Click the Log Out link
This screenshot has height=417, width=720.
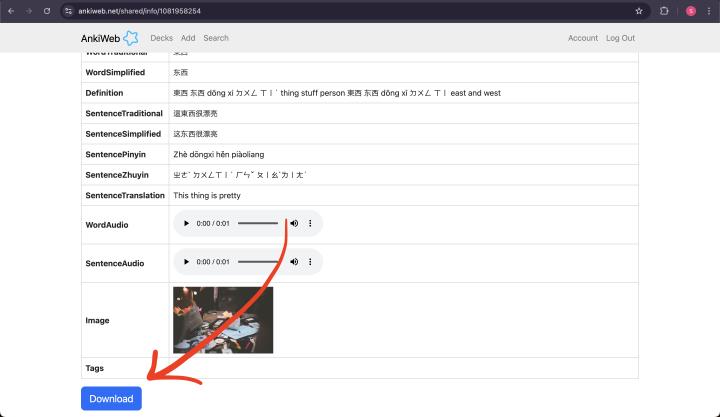(x=620, y=38)
